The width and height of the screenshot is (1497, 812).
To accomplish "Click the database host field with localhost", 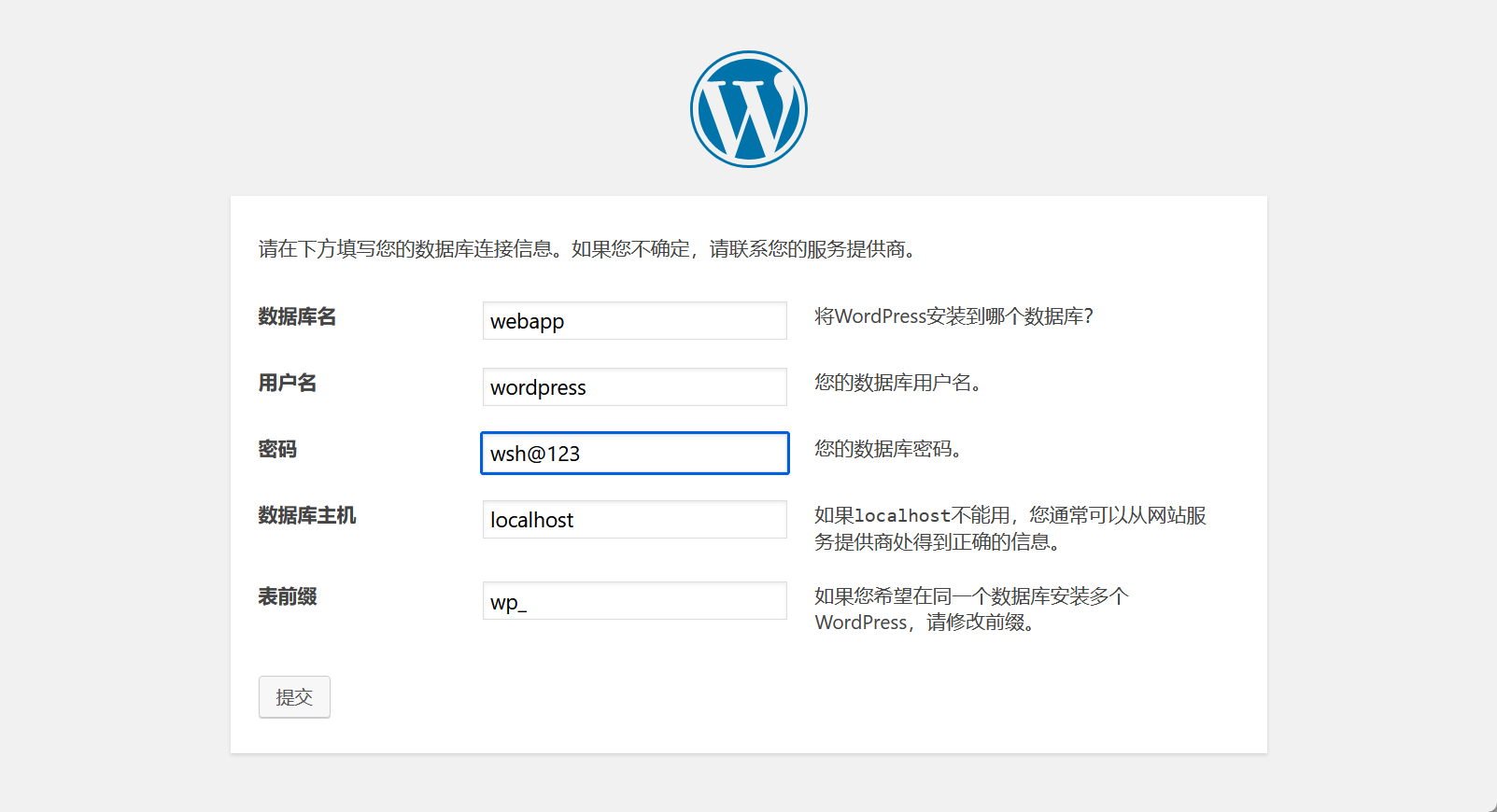I will 635,519.
